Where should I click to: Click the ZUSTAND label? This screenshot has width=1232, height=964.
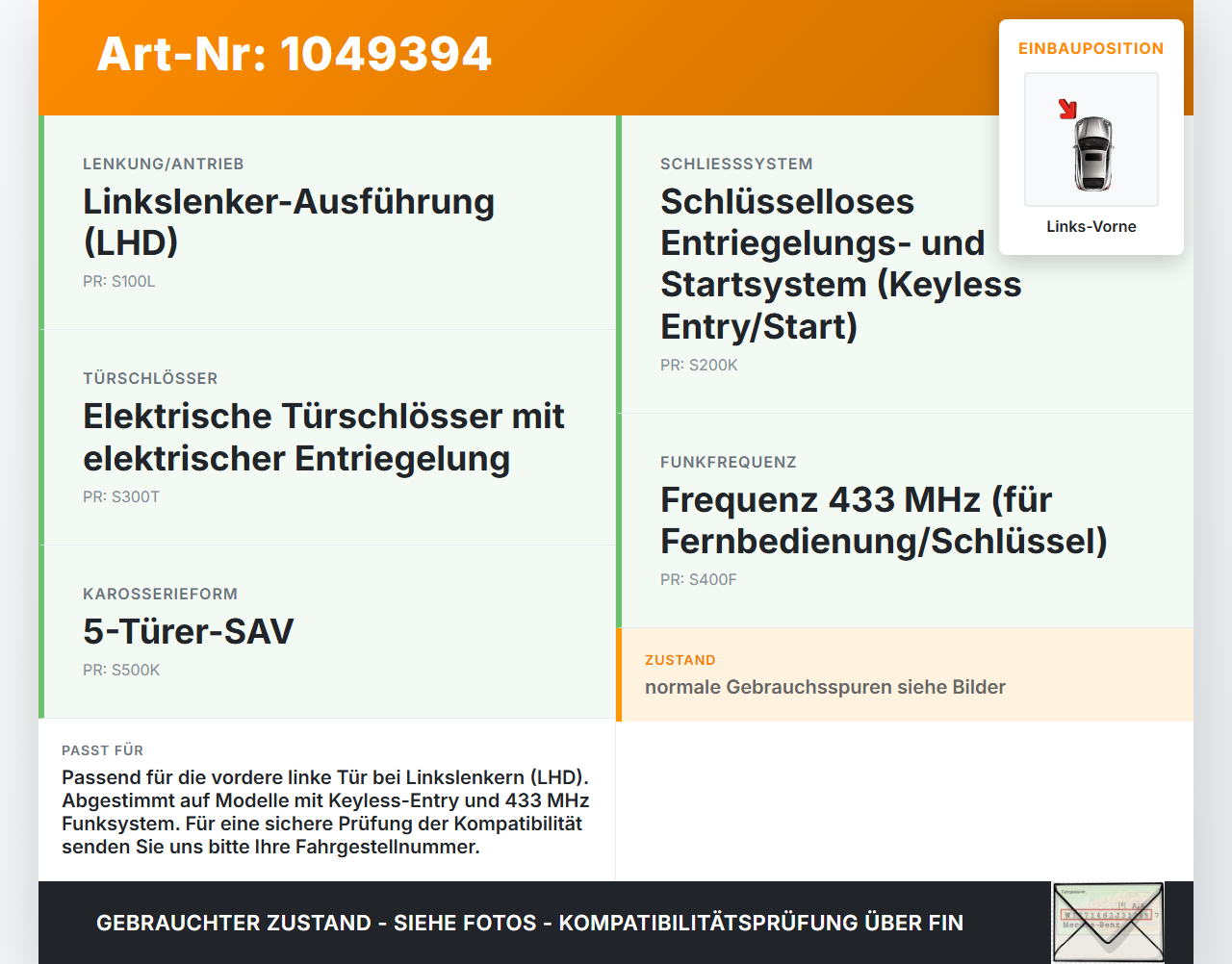coord(680,660)
